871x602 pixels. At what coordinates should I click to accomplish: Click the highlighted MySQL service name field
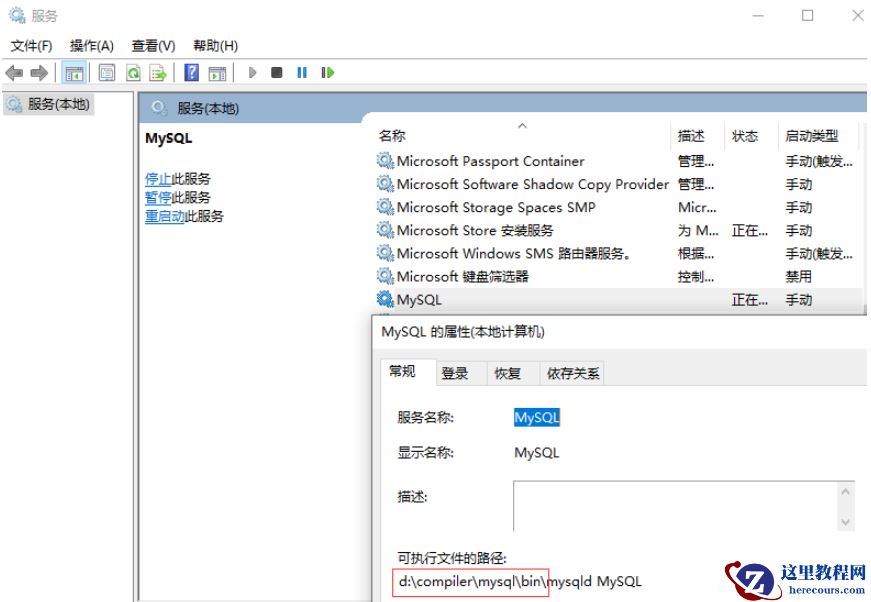click(x=537, y=418)
